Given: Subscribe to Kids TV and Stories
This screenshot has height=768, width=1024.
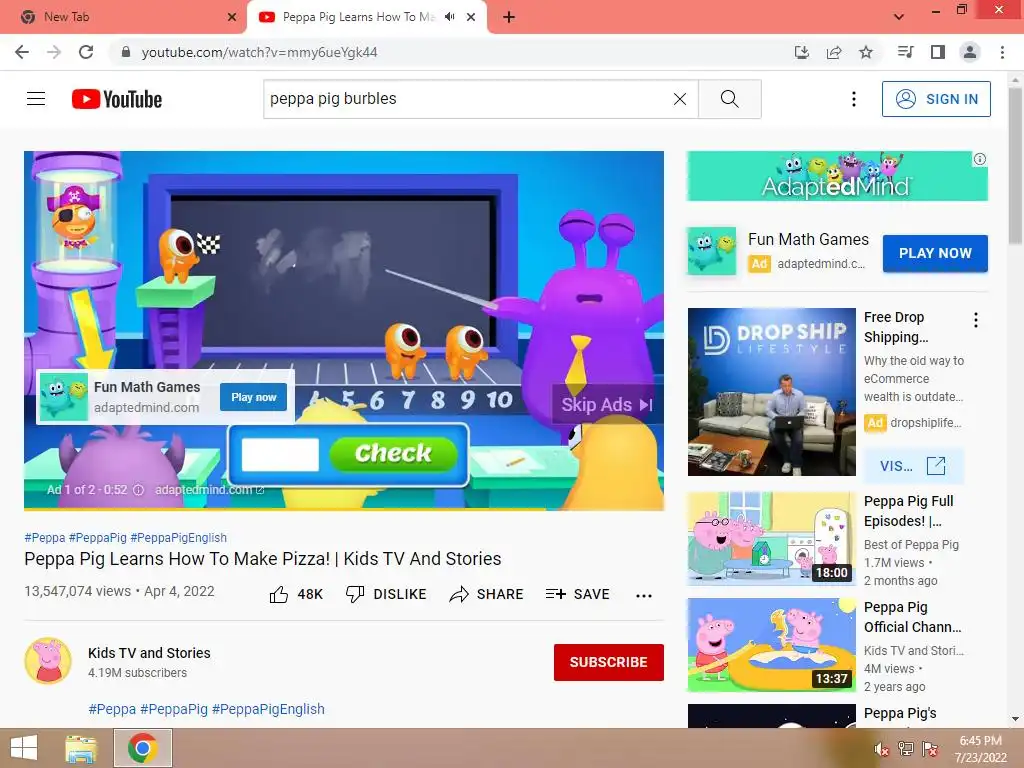Looking at the screenshot, I should (x=609, y=662).
